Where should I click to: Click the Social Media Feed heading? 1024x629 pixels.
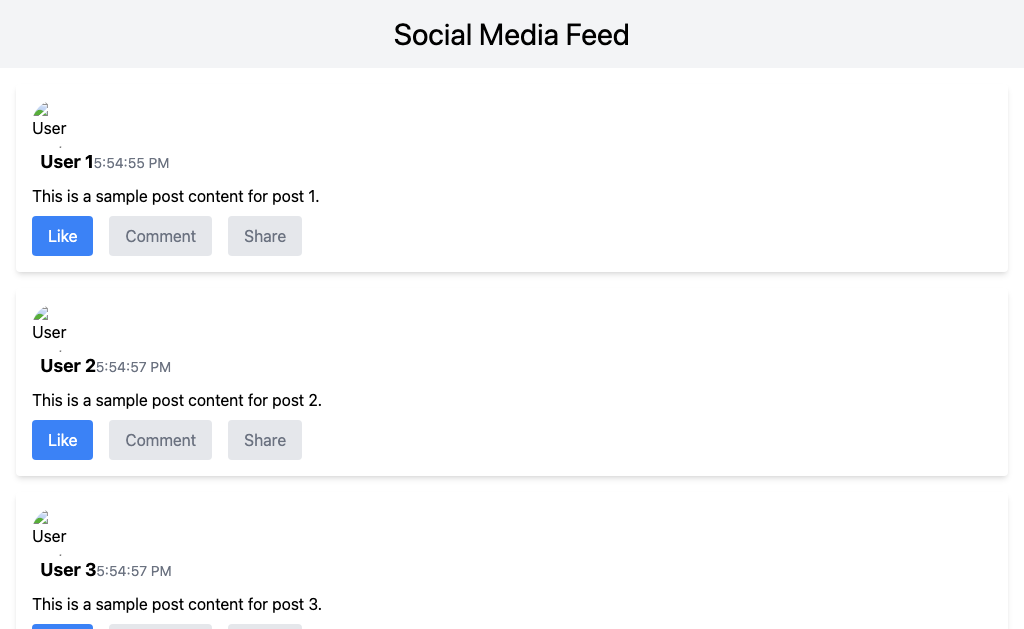[x=511, y=35]
